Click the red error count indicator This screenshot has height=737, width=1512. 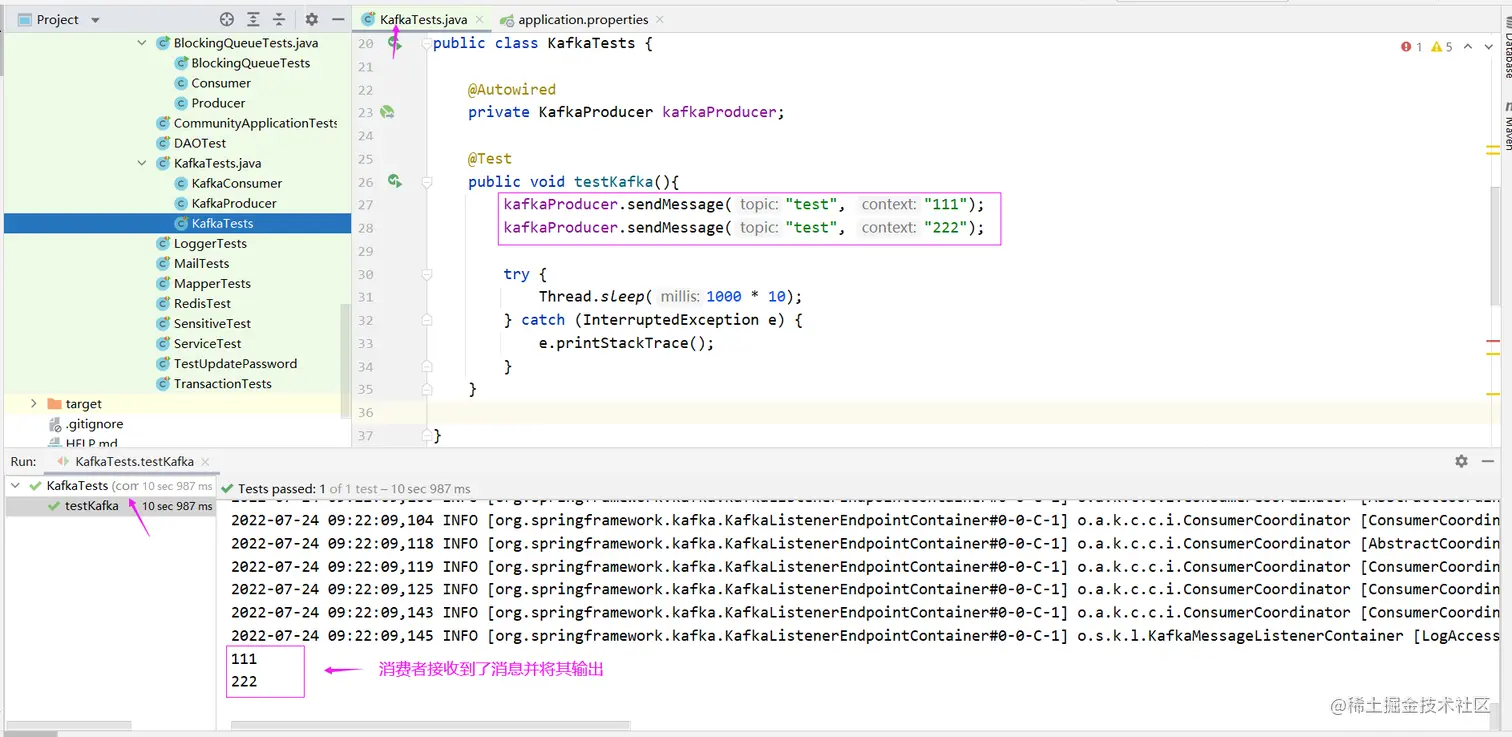(1412, 46)
